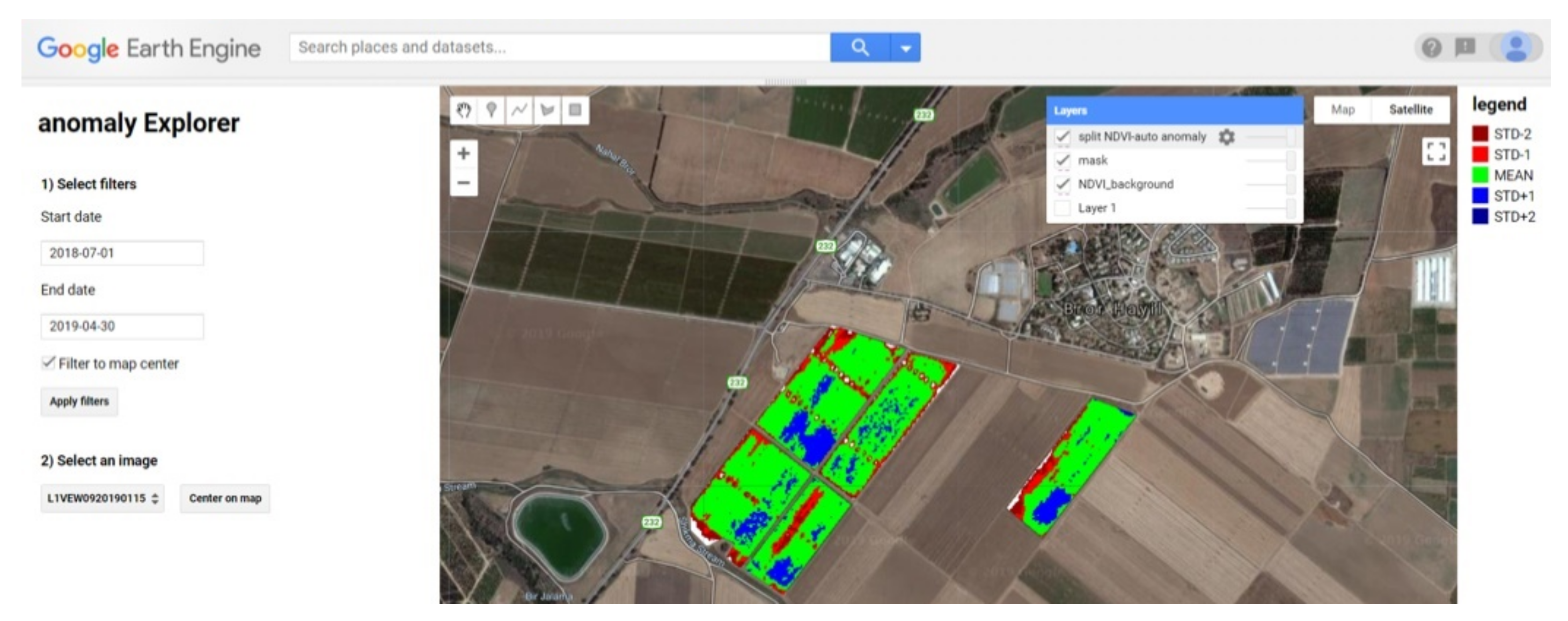Image resolution: width=1568 pixels, height=621 pixels.
Task: Toggle fullscreen map view
Action: pos(1436,151)
